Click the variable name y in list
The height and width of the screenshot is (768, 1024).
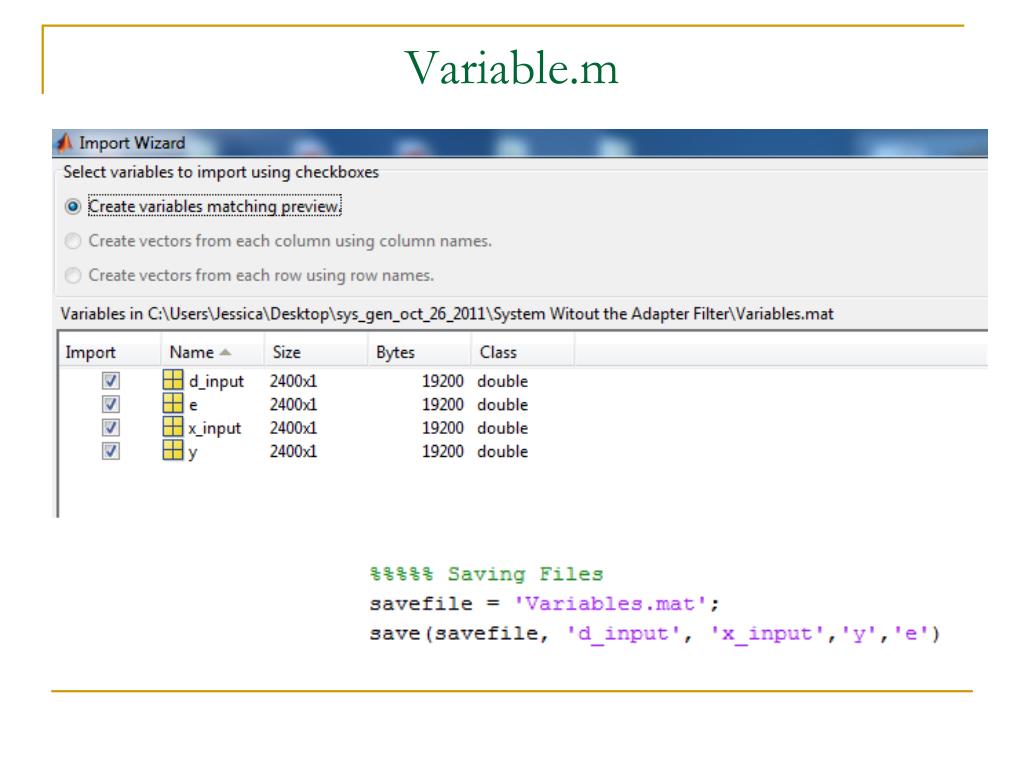point(193,453)
